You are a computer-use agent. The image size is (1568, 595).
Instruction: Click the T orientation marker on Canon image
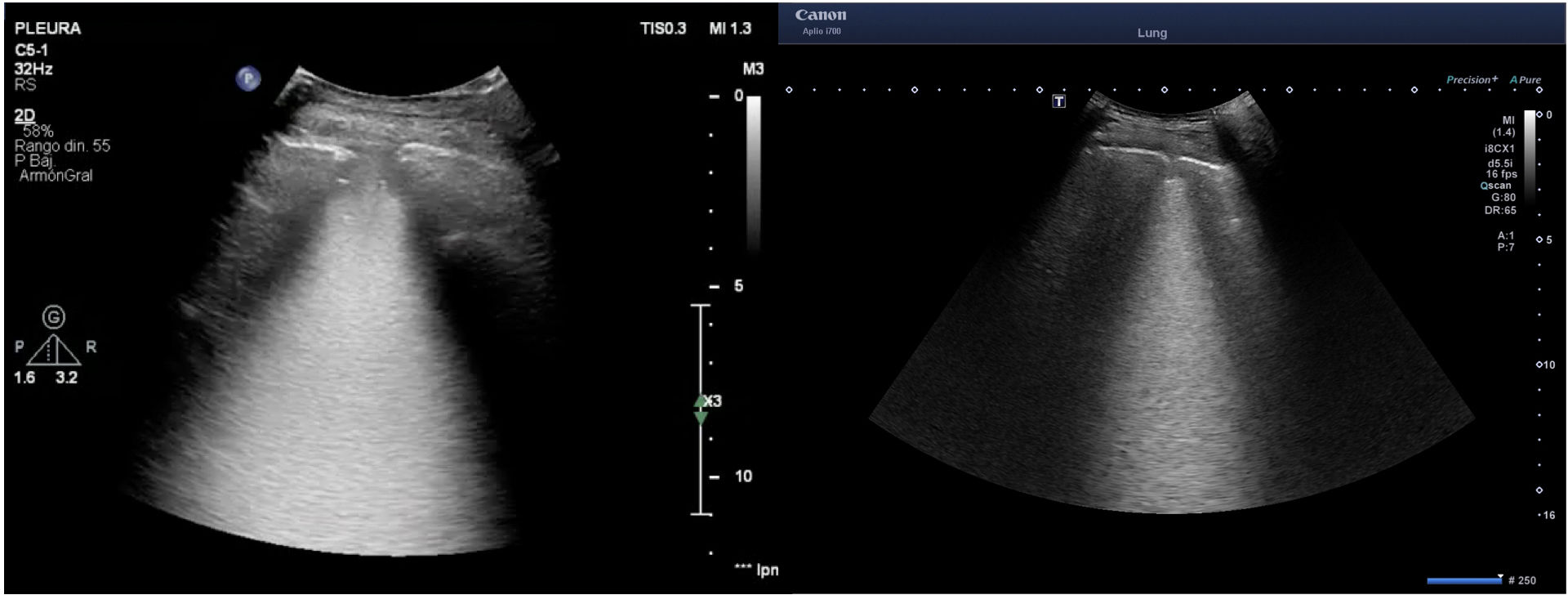tap(1058, 101)
